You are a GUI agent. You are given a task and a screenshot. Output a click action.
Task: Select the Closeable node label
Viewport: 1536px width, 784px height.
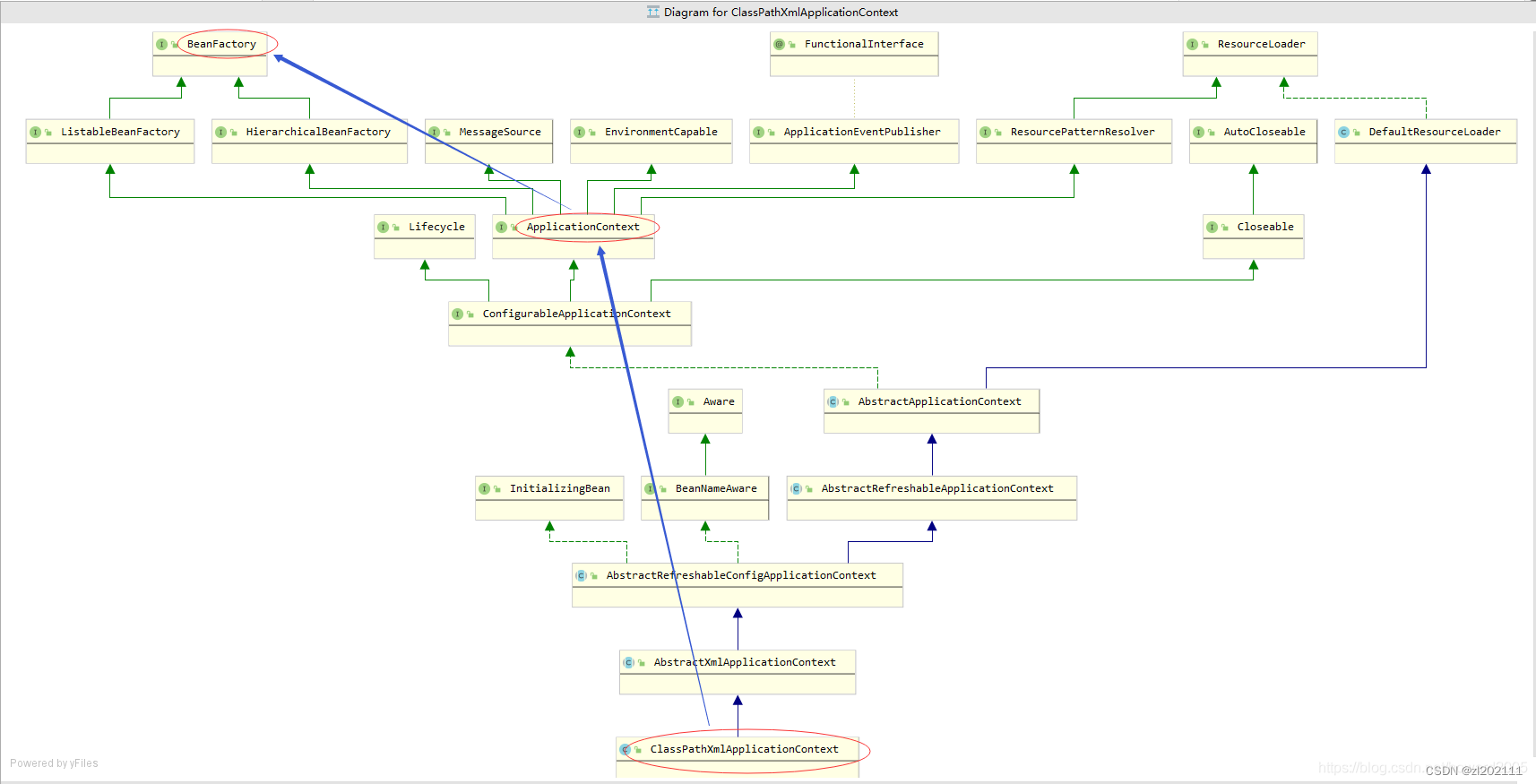(x=1265, y=227)
